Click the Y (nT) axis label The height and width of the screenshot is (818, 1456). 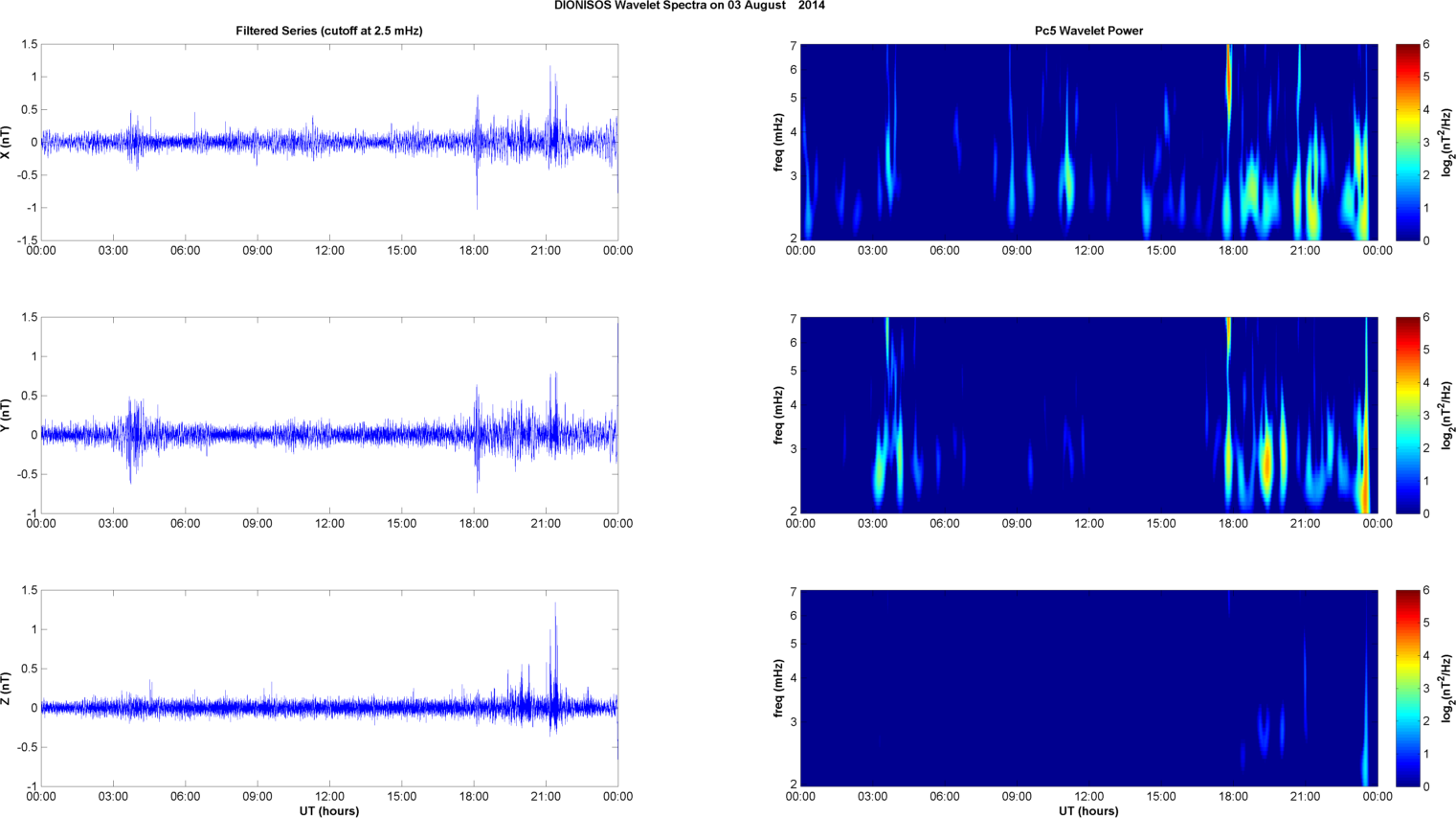(7, 416)
